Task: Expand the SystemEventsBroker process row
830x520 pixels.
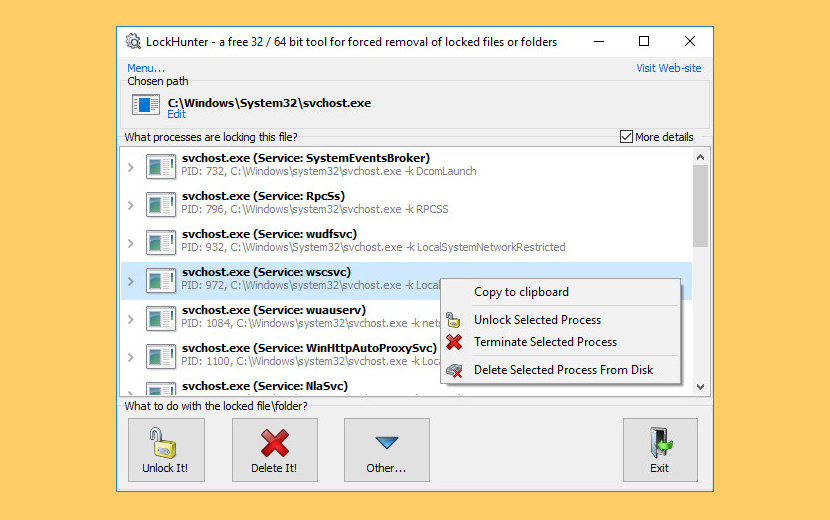Action: 131,167
